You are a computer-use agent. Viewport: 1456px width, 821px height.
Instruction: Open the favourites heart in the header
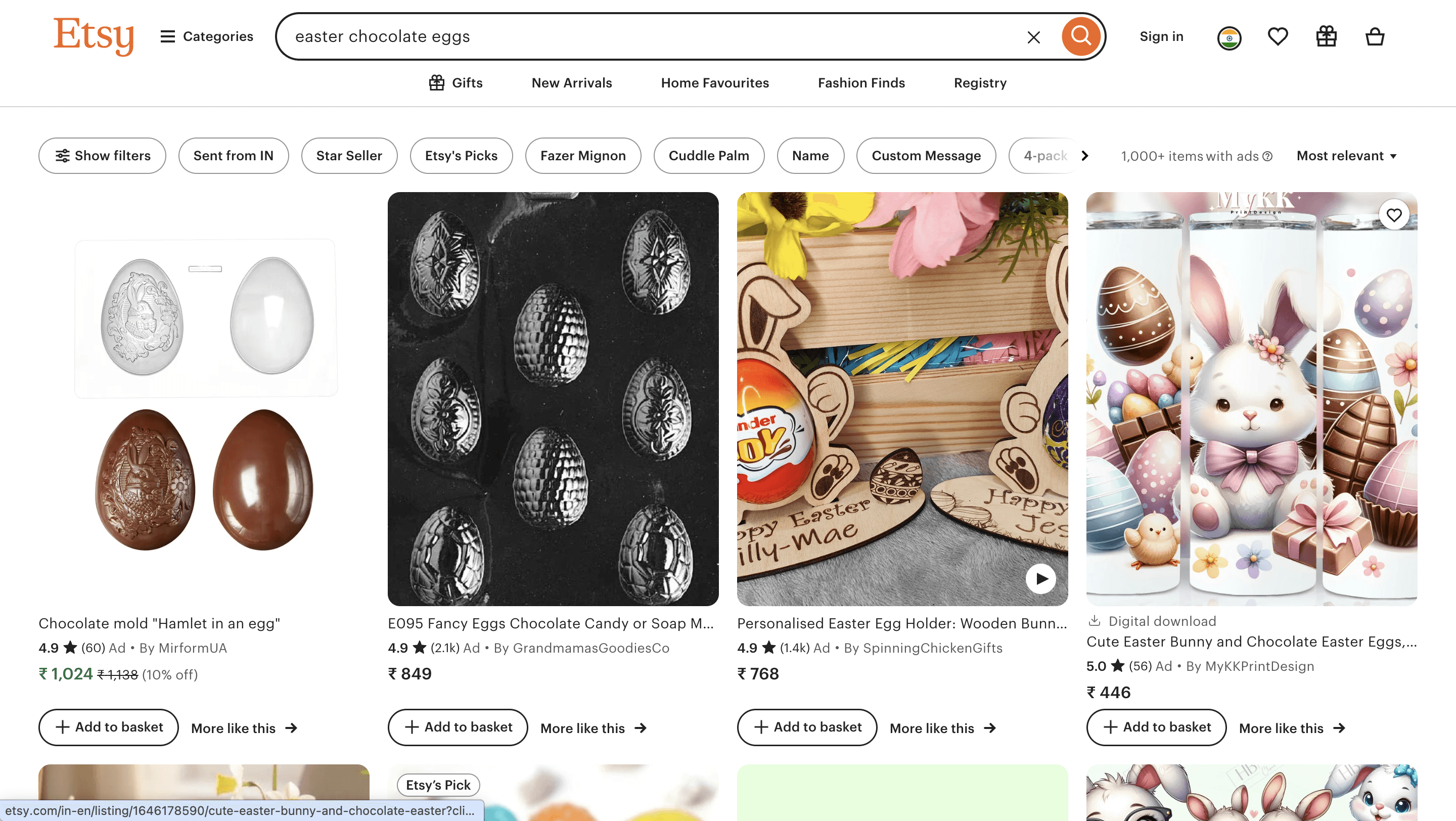click(1278, 36)
